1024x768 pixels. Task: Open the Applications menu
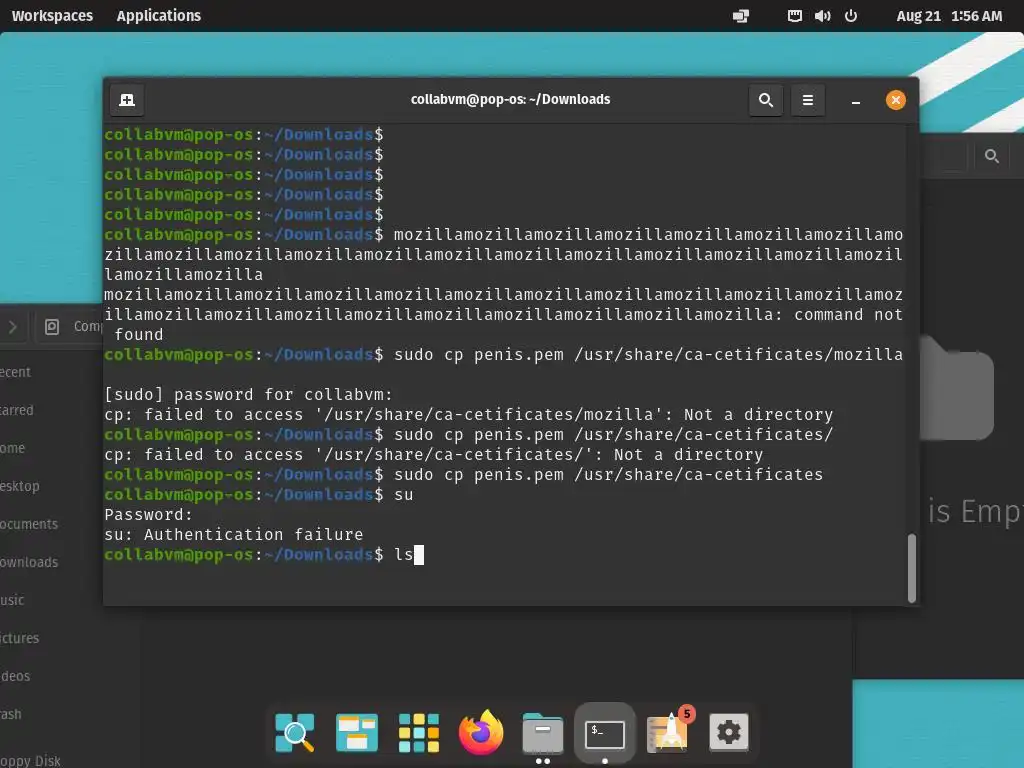159,16
